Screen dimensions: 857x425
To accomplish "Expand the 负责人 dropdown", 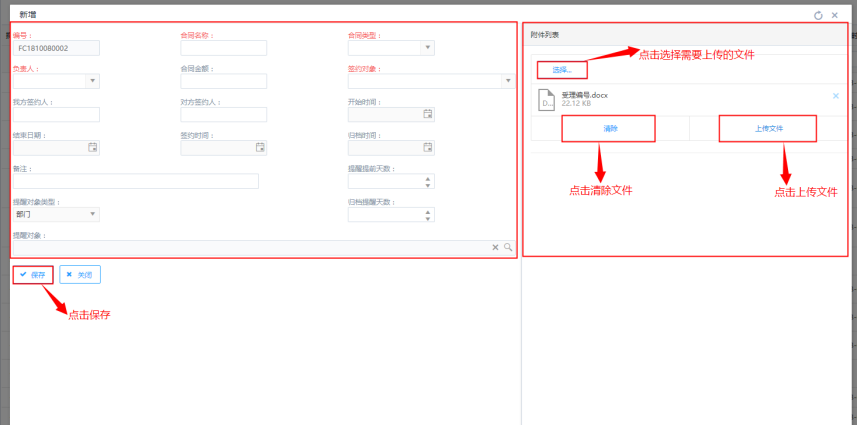I will click(93, 81).
